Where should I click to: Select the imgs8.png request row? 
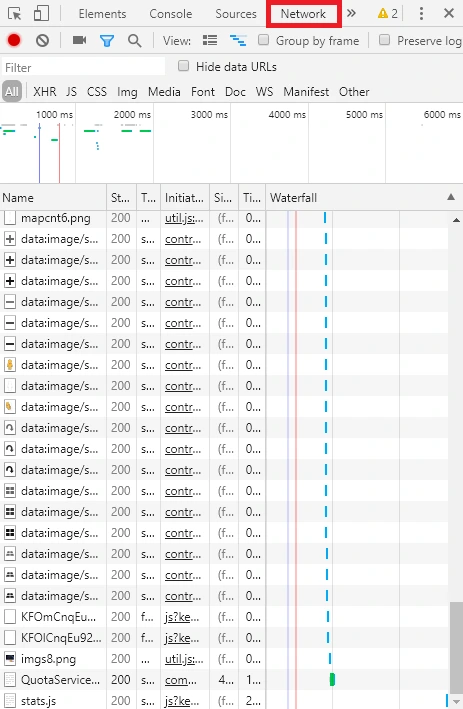pos(224,659)
